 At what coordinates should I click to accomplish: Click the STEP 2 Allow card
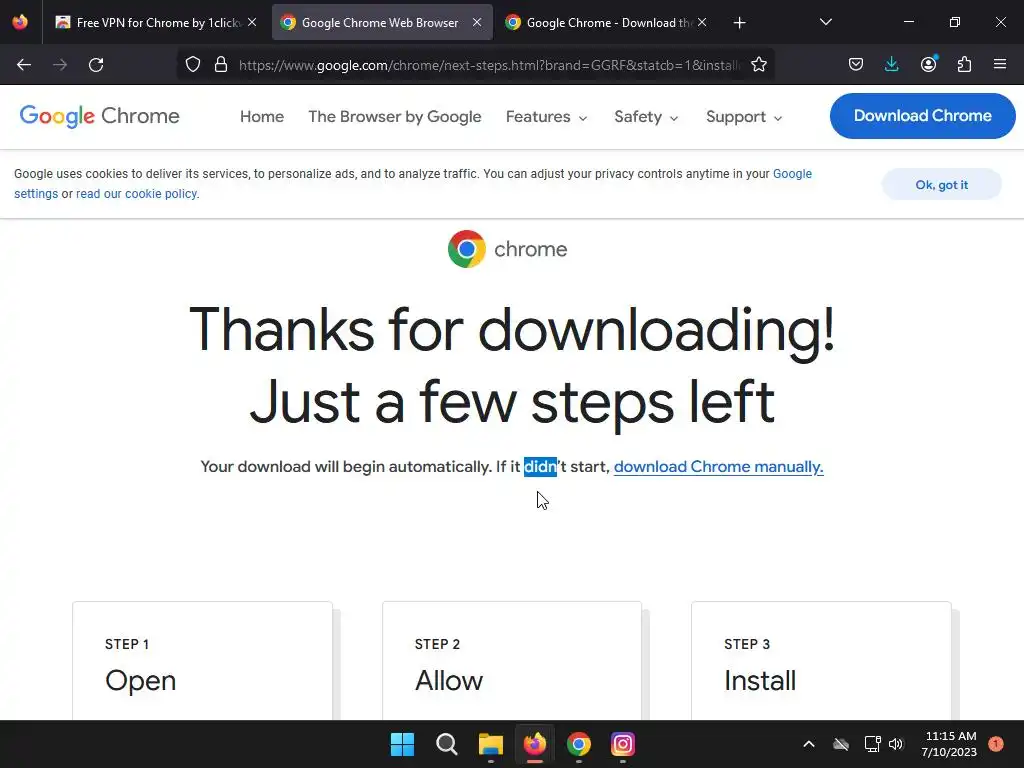point(512,661)
